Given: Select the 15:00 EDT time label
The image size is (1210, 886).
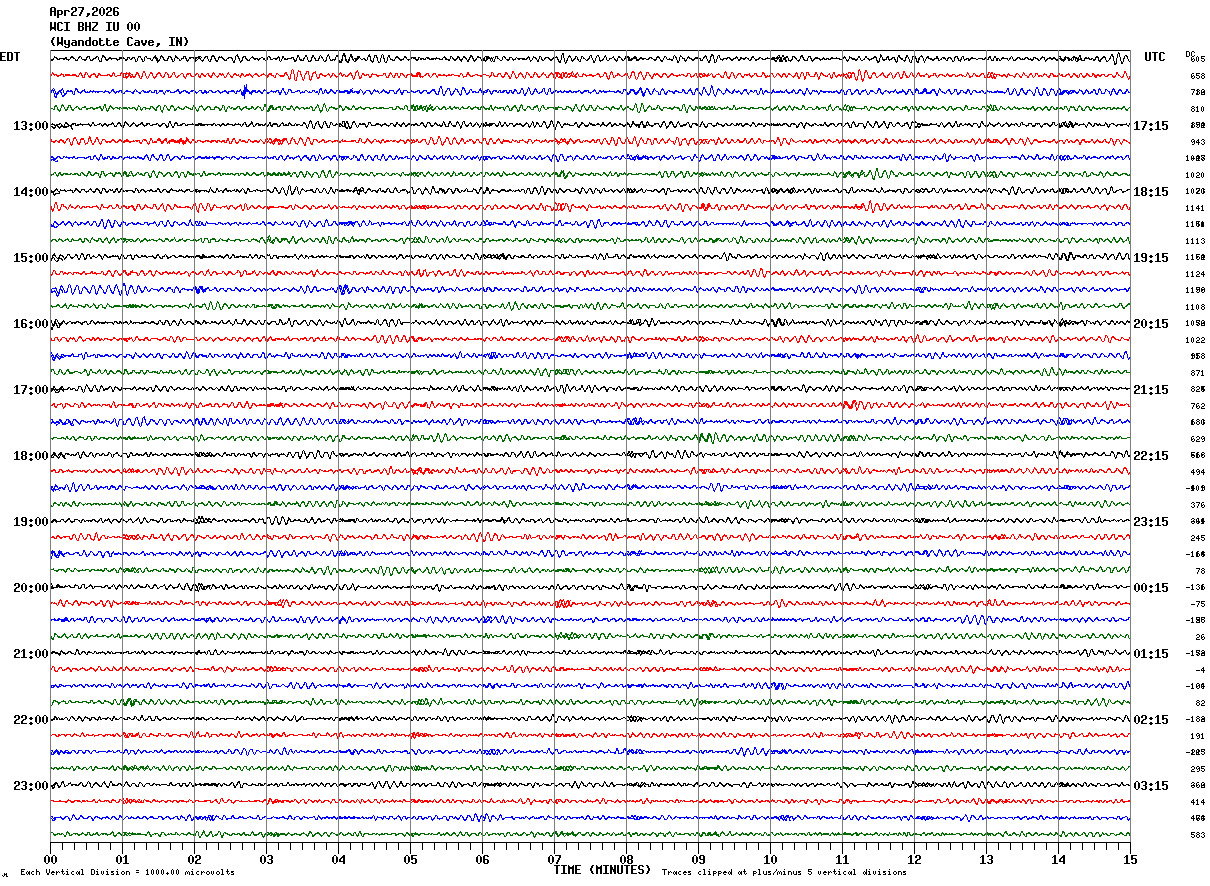Looking at the screenshot, I should [30, 258].
